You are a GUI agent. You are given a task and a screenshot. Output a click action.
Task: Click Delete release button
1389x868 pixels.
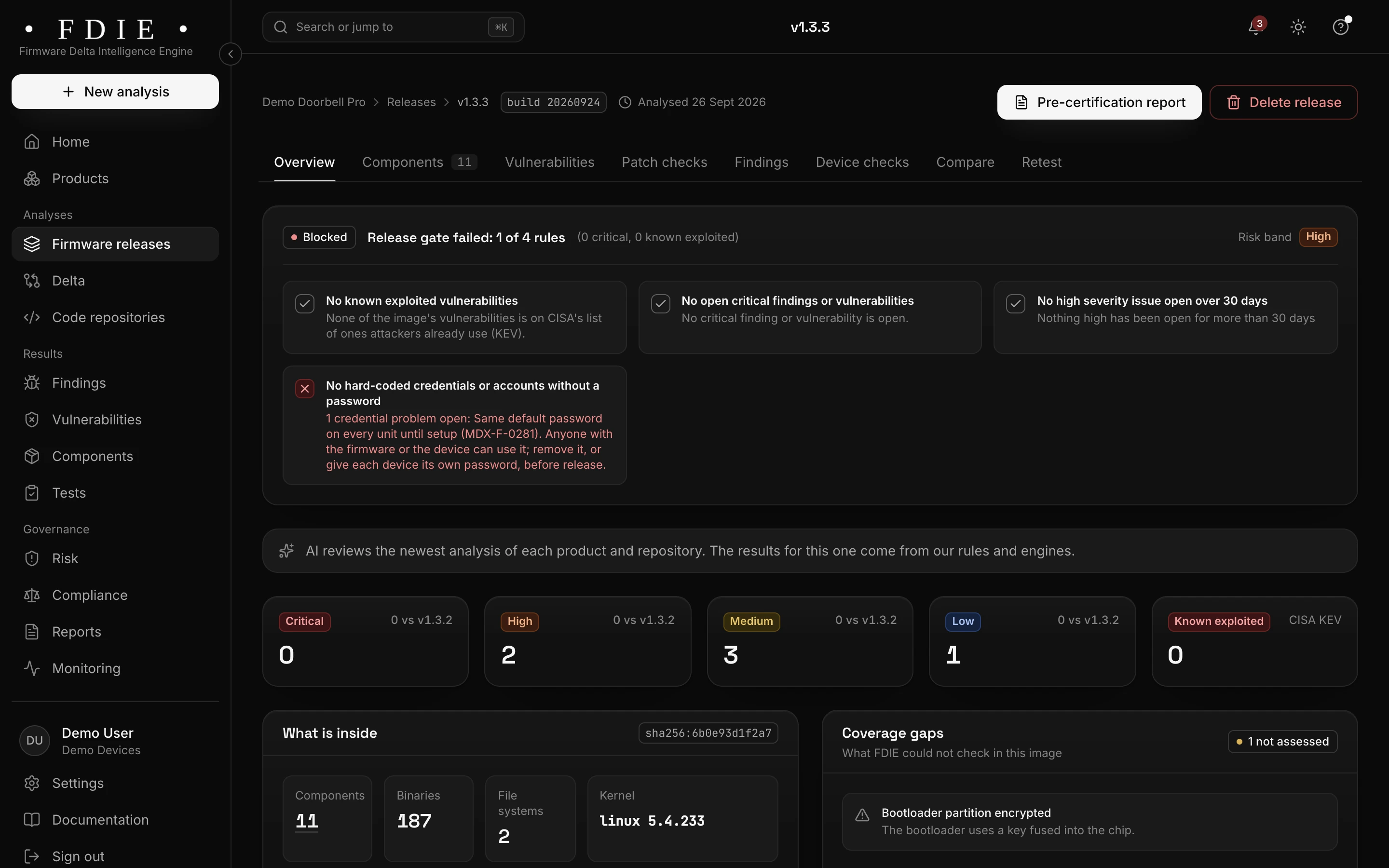(1283, 102)
